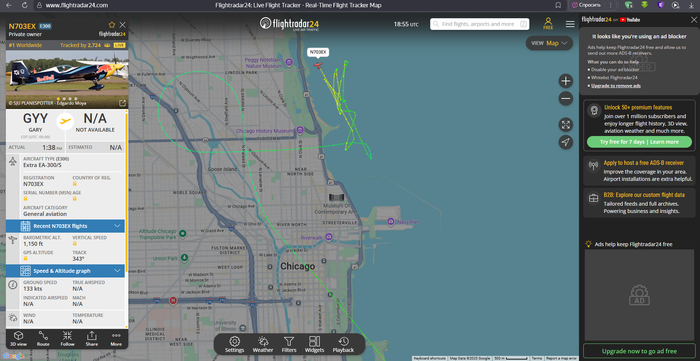
Task: Open the Filters funnel icon
Action: (289, 341)
